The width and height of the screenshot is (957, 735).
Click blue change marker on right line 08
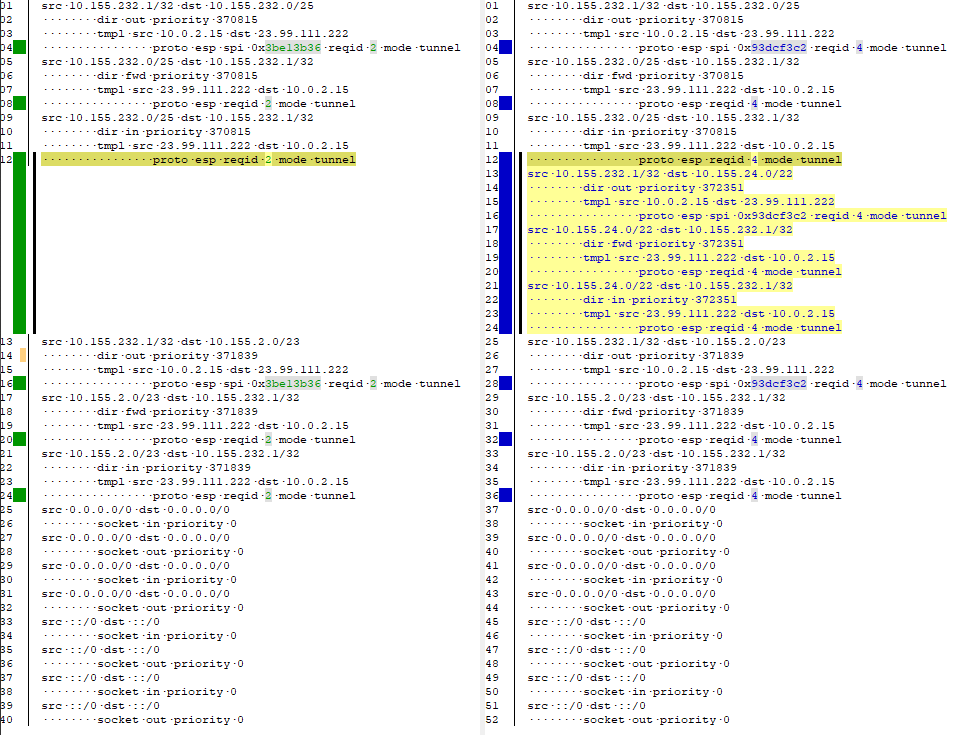click(x=506, y=103)
